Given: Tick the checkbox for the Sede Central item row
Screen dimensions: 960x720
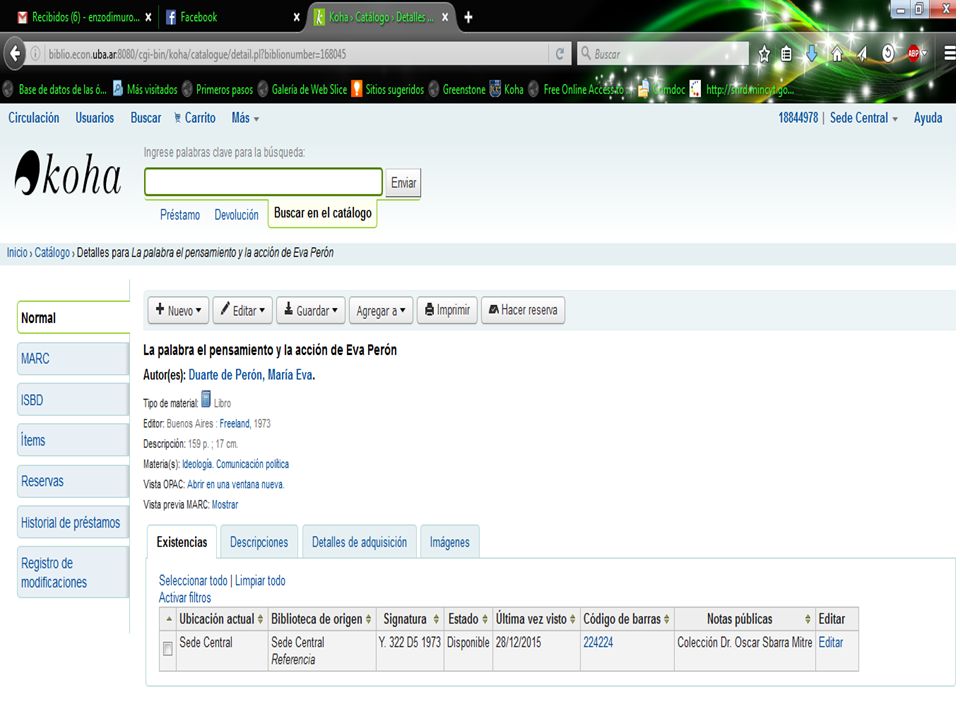Looking at the screenshot, I should coord(168,649).
